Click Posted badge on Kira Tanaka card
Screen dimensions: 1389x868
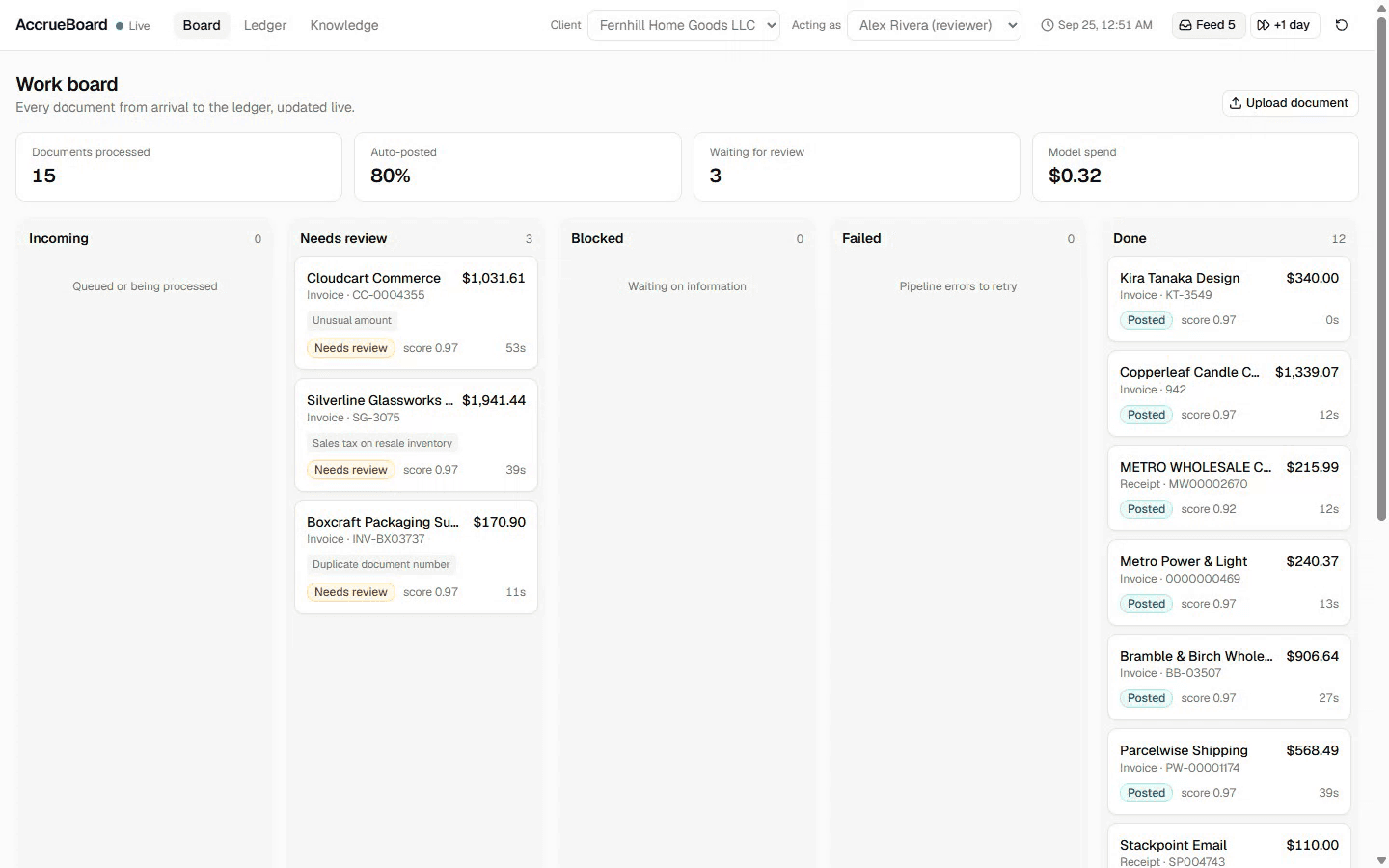click(x=1146, y=320)
